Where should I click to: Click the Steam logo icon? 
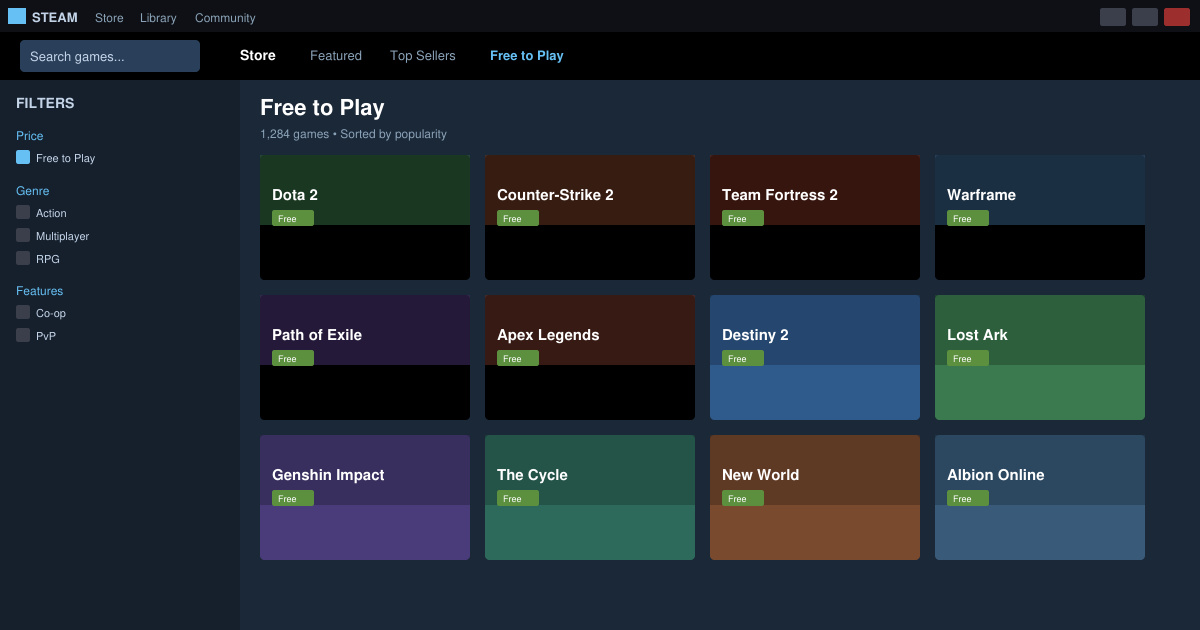pos(17,16)
